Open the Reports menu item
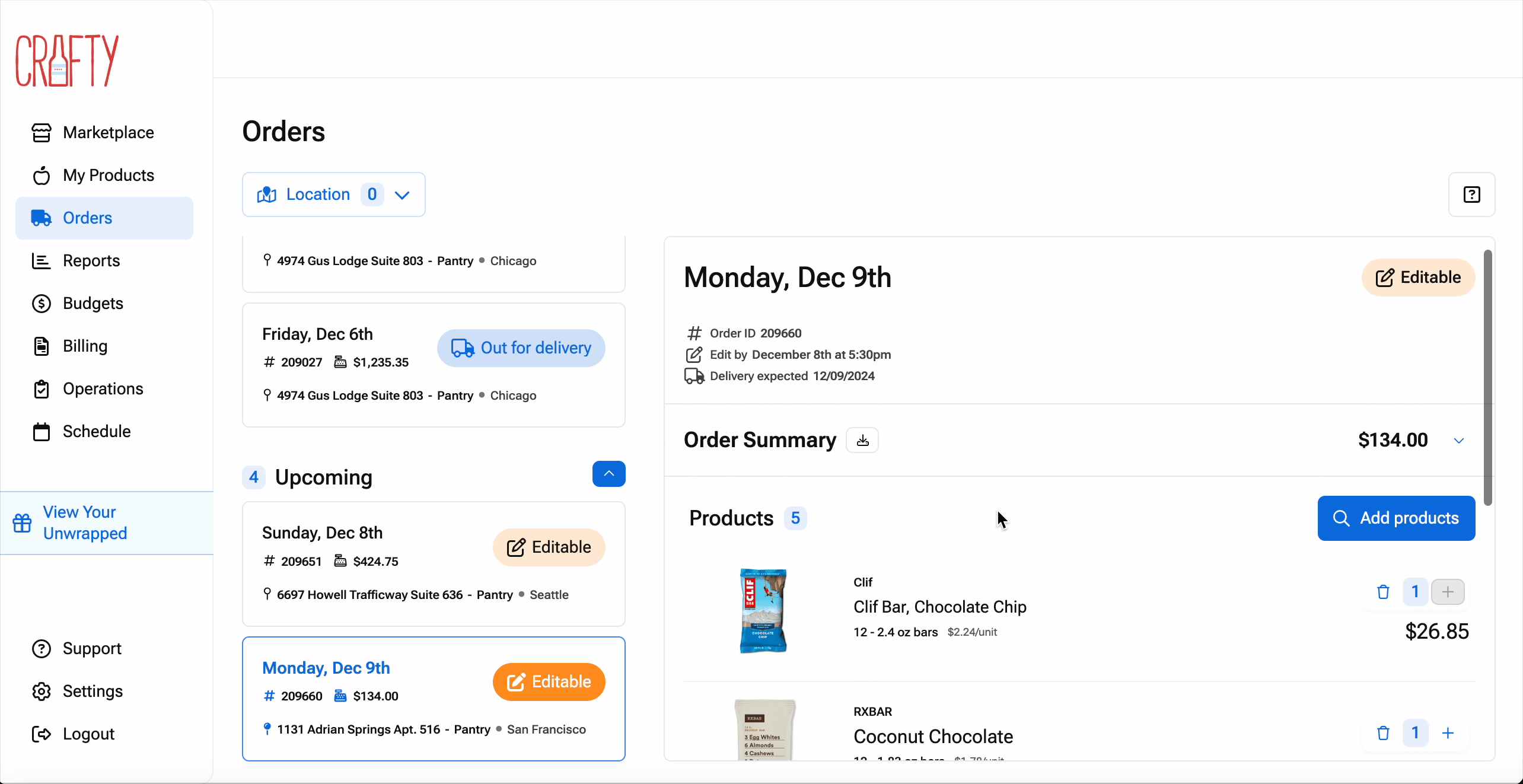The image size is (1523, 784). tap(91, 261)
